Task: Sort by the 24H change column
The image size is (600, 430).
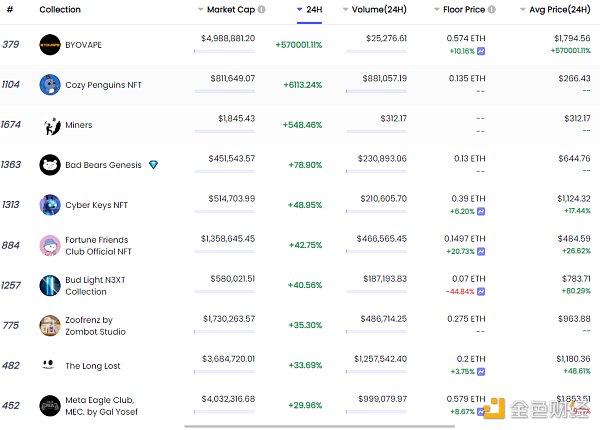Action: pyautogui.click(x=310, y=10)
